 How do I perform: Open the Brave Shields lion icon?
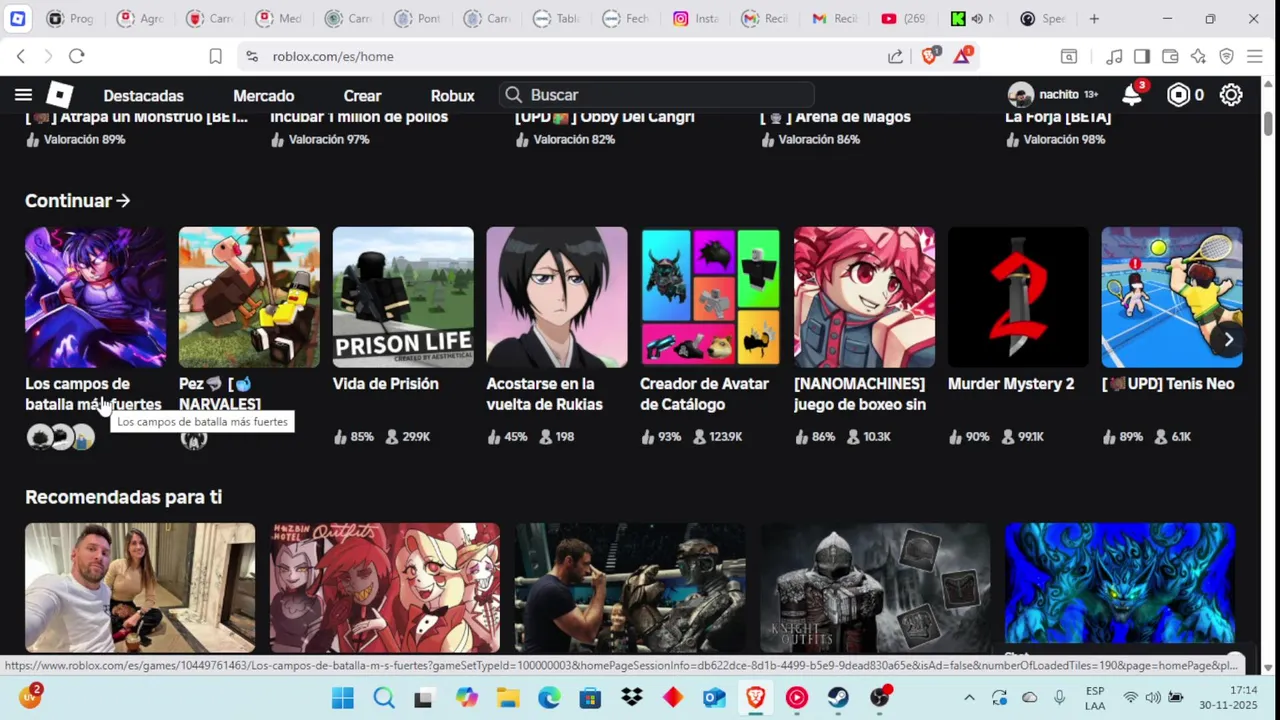[930, 56]
